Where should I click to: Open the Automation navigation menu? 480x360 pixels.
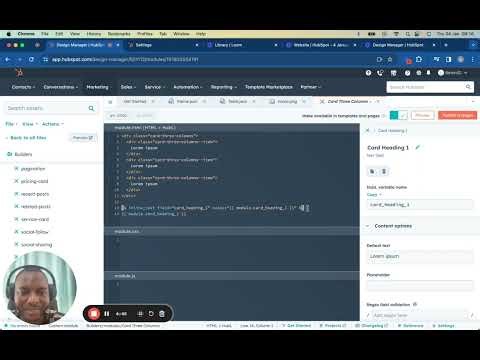(x=188, y=87)
